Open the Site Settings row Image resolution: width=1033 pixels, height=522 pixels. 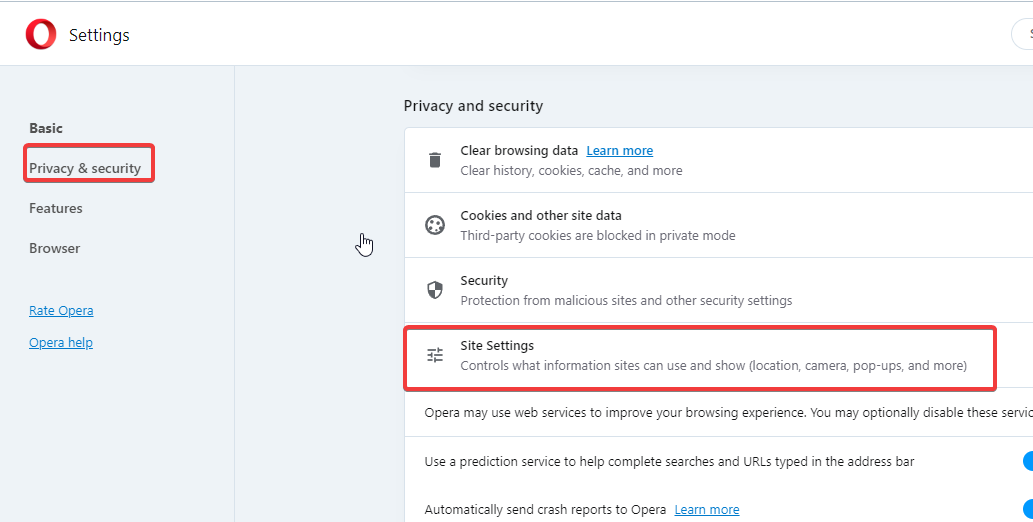[x=700, y=355]
